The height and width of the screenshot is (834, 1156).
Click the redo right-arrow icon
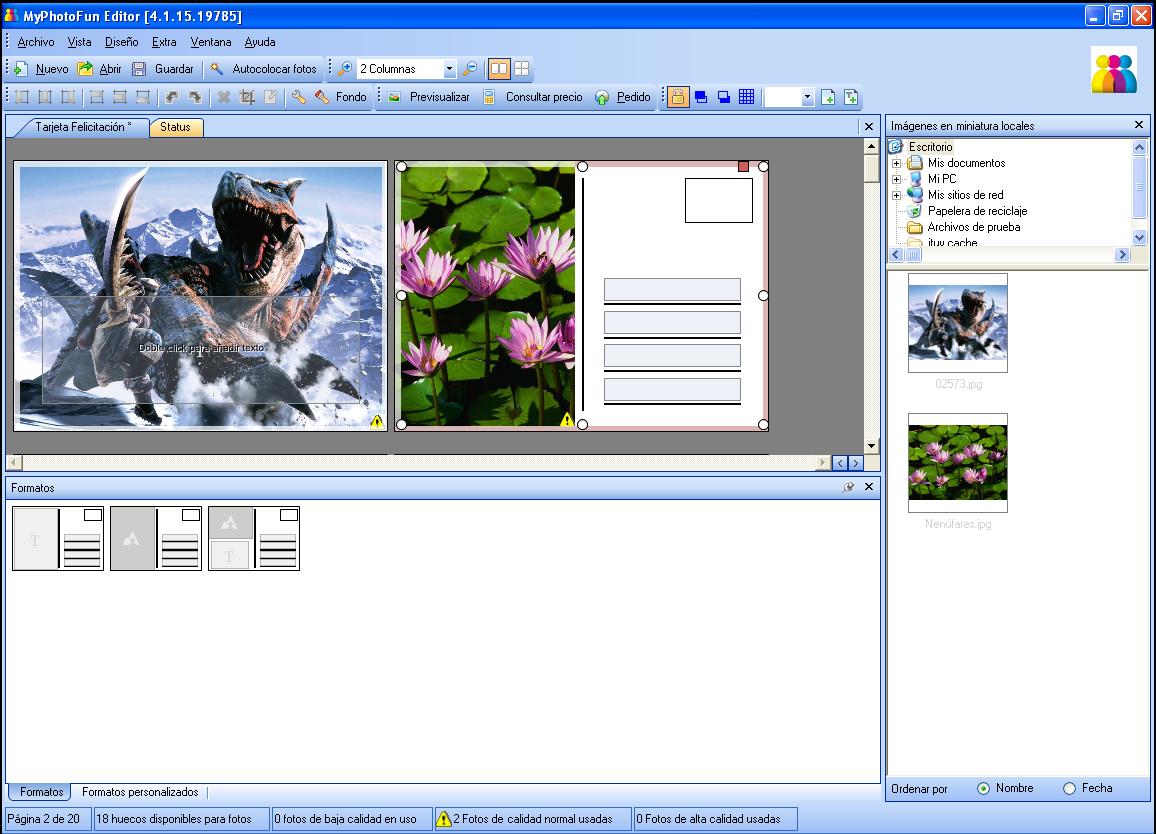coord(195,97)
